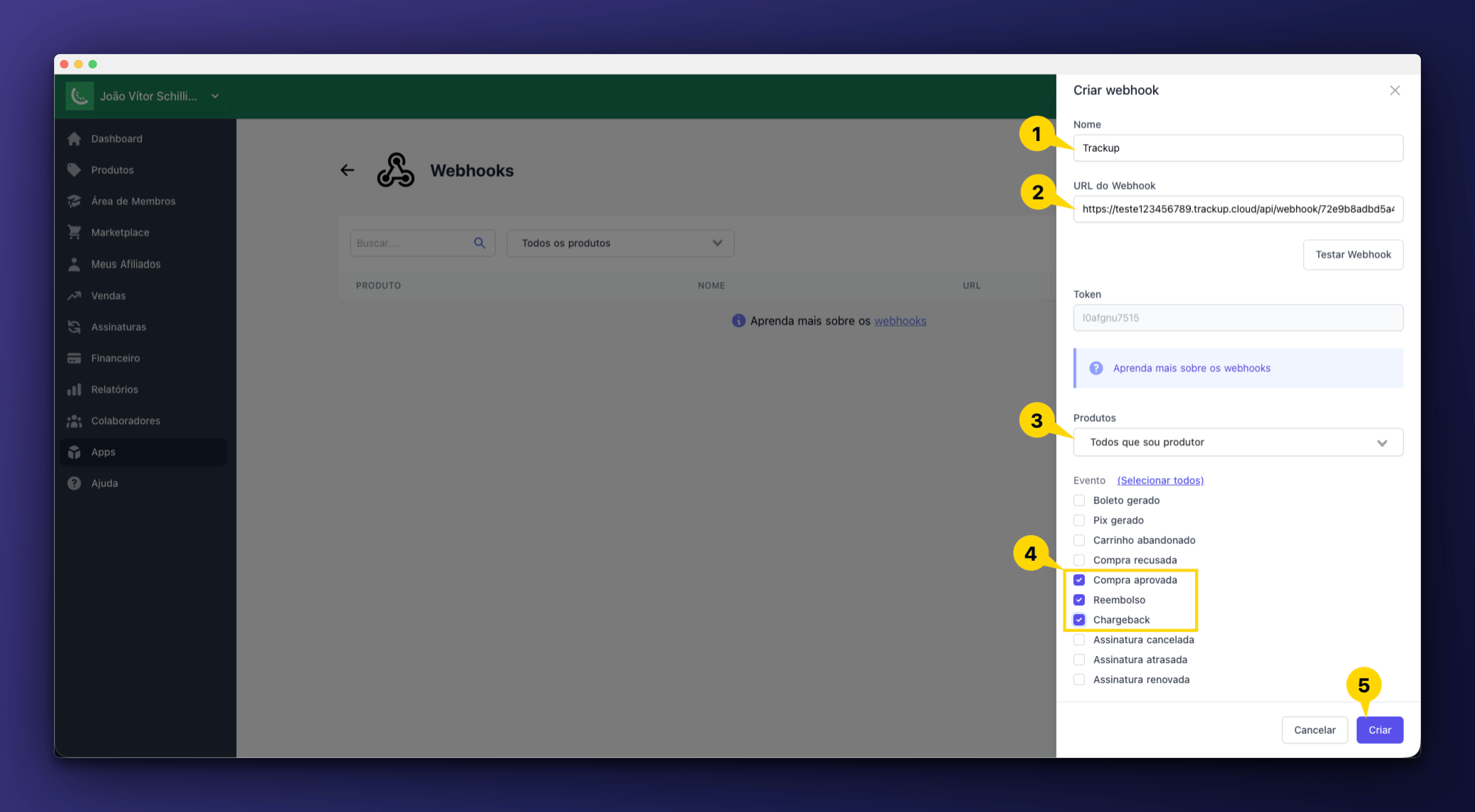The height and width of the screenshot is (812, 1475).
Task: Click the Relatórios bar chart icon
Action: click(x=74, y=389)
